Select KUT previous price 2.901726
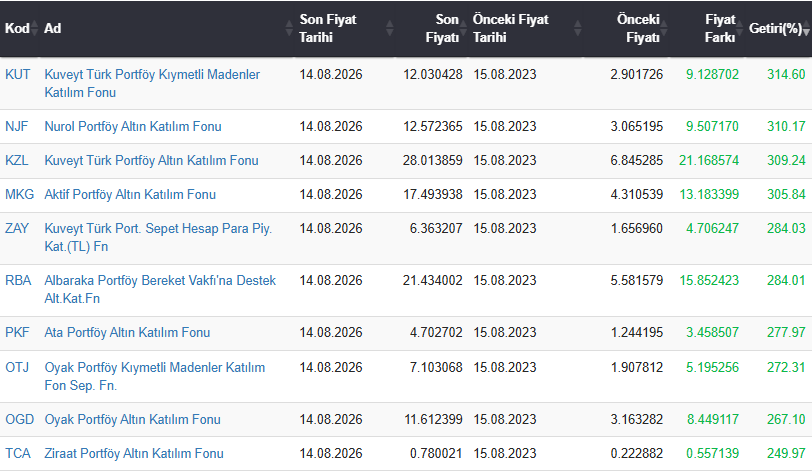The width and height of the screenshot is (812, 471). click(x=636, y=75)
